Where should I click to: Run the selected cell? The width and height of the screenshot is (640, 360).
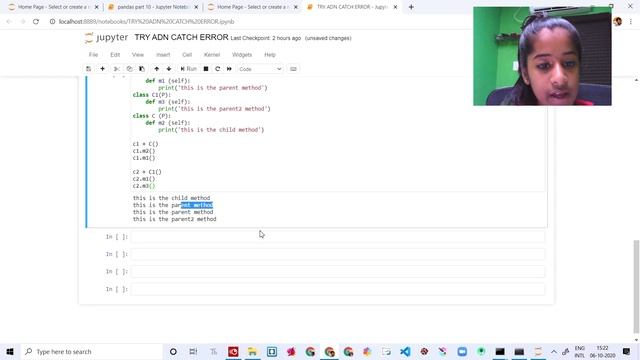click(189, 69)
